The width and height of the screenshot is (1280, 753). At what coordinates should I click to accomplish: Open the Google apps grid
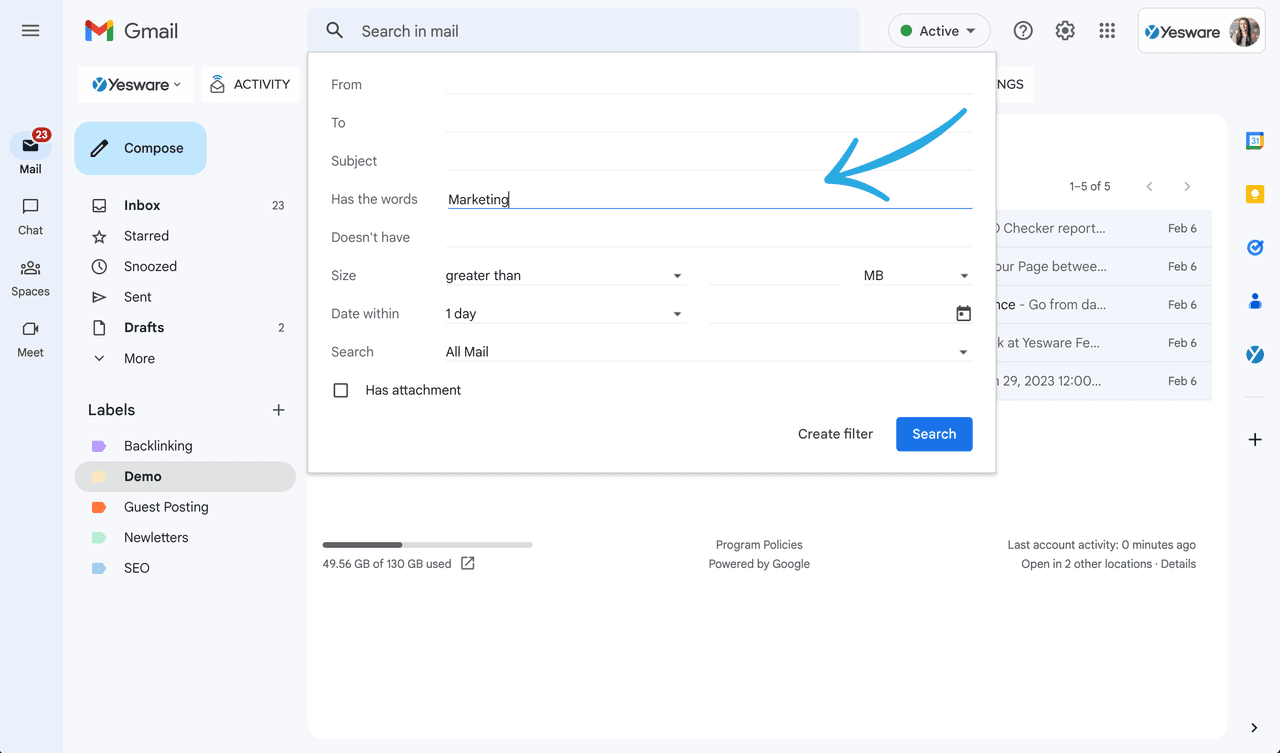(1106, 31)
